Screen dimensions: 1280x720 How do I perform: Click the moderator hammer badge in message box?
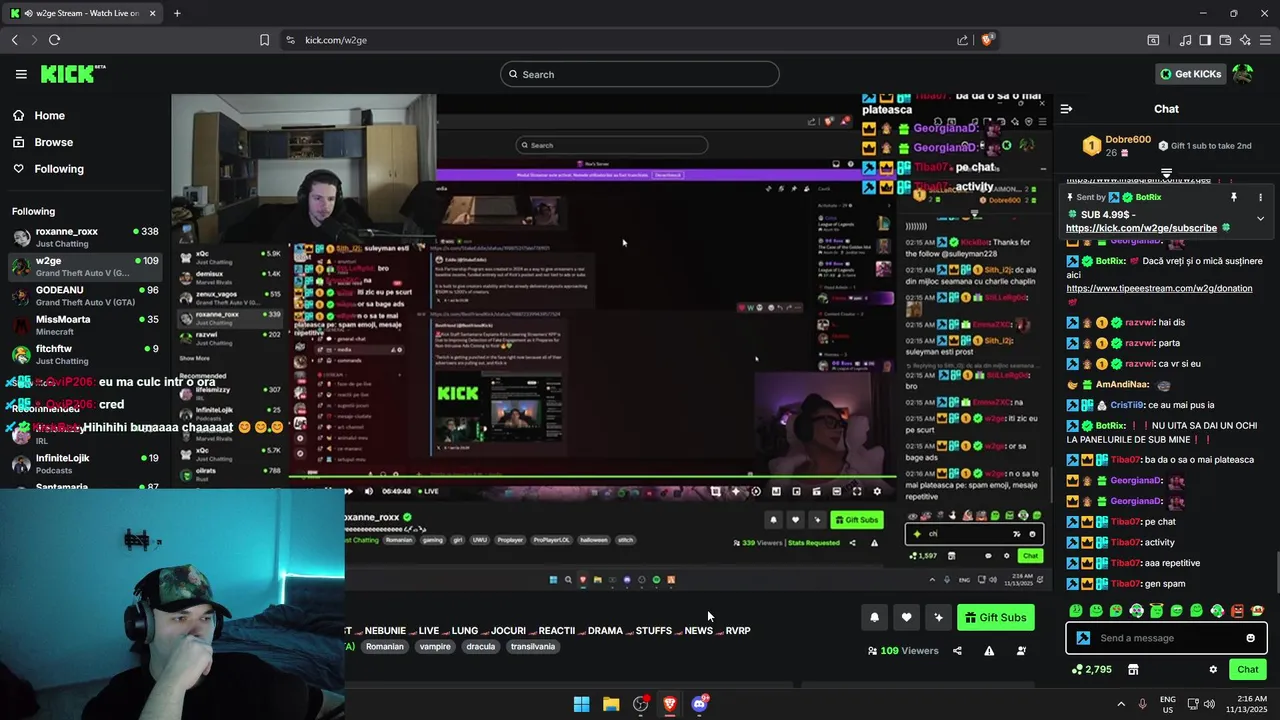1083,638
